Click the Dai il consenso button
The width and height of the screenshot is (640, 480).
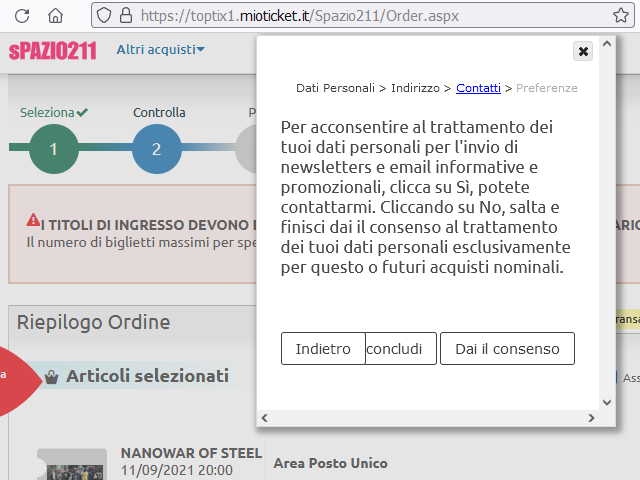(x=507, y=349)
